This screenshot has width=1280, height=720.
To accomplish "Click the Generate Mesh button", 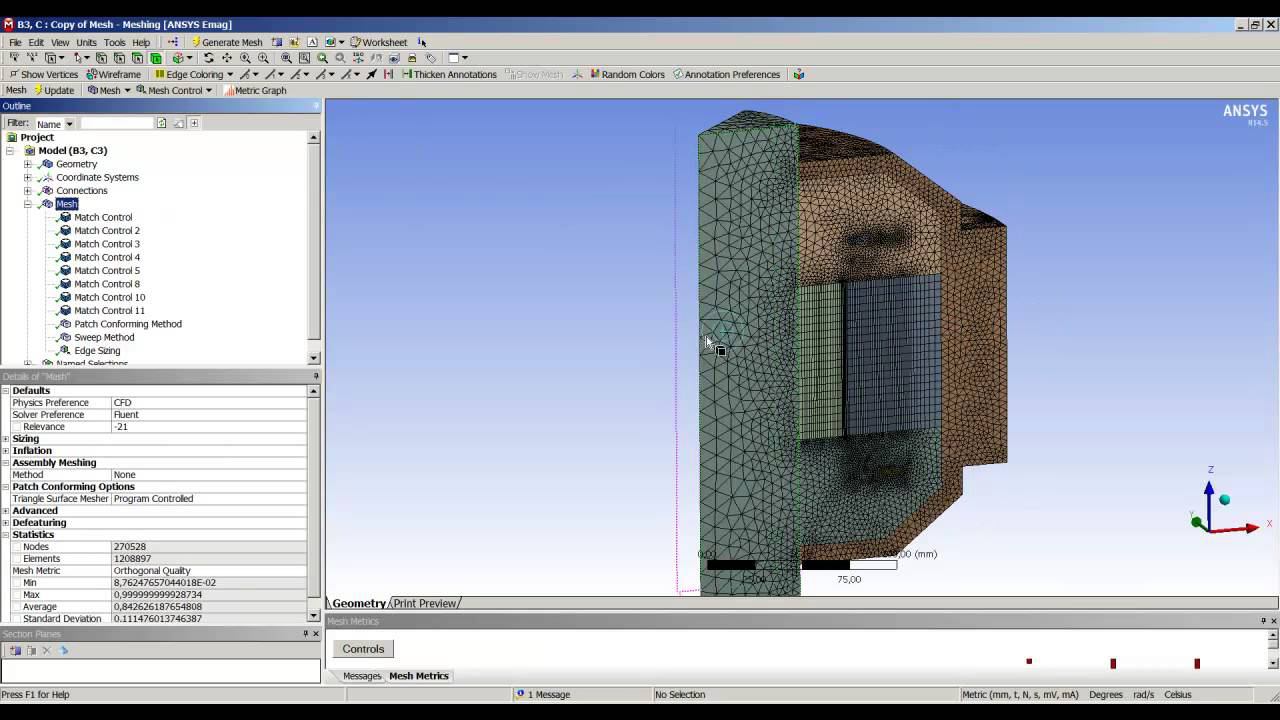I will point(226,42).
